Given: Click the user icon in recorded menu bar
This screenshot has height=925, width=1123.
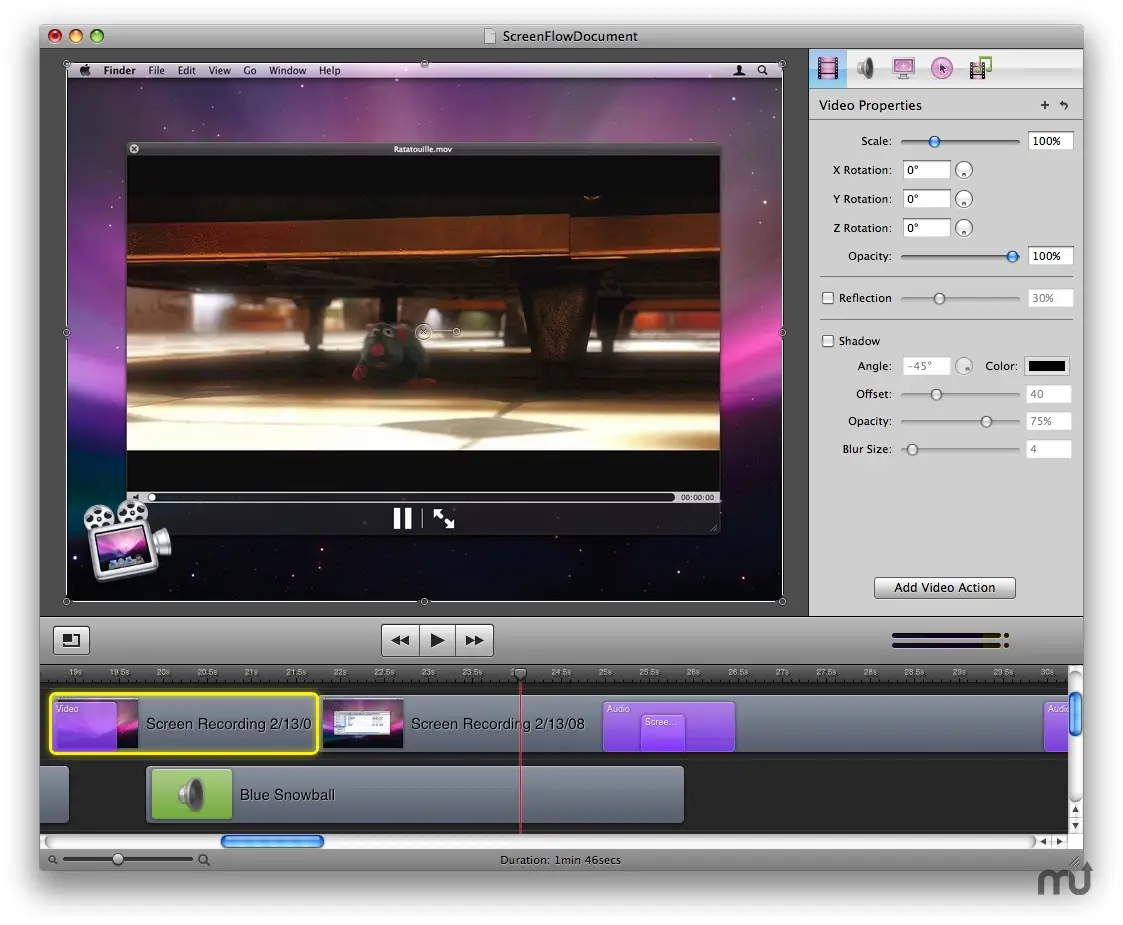Looking at the screenshot, I should pyautogui.click(x=739, y=70).
